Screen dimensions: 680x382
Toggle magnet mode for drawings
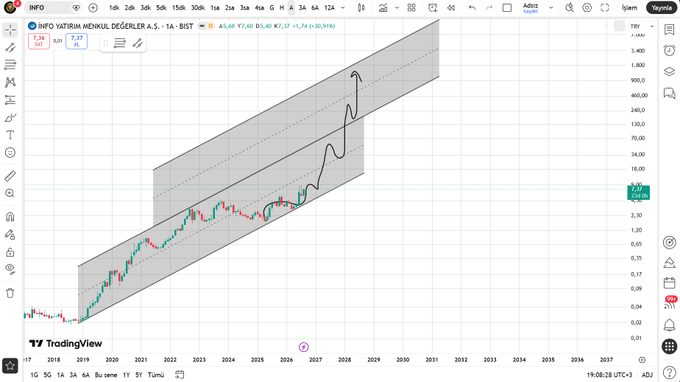point(10,217)
